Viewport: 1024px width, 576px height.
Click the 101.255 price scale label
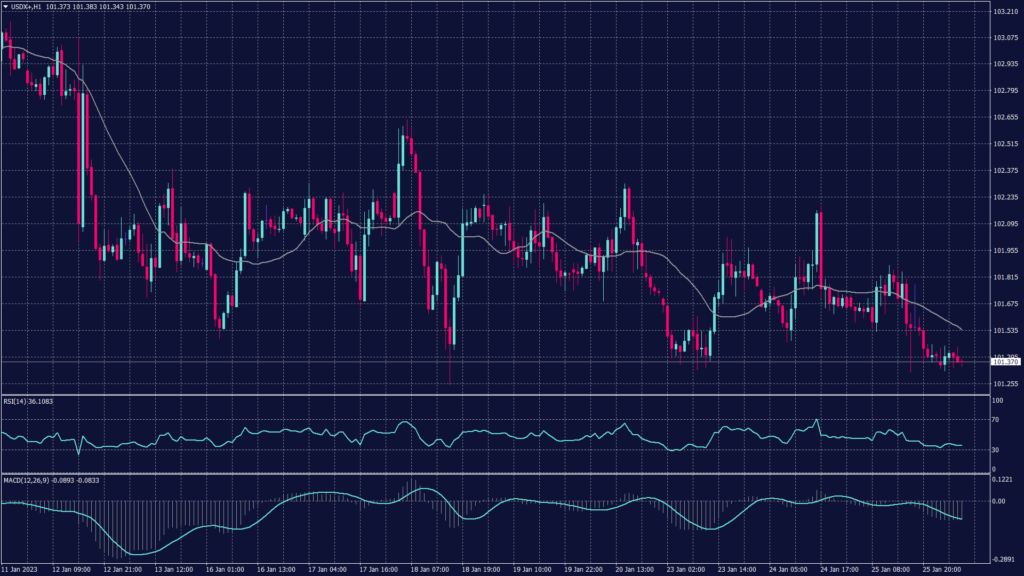tap(1004, 383)
